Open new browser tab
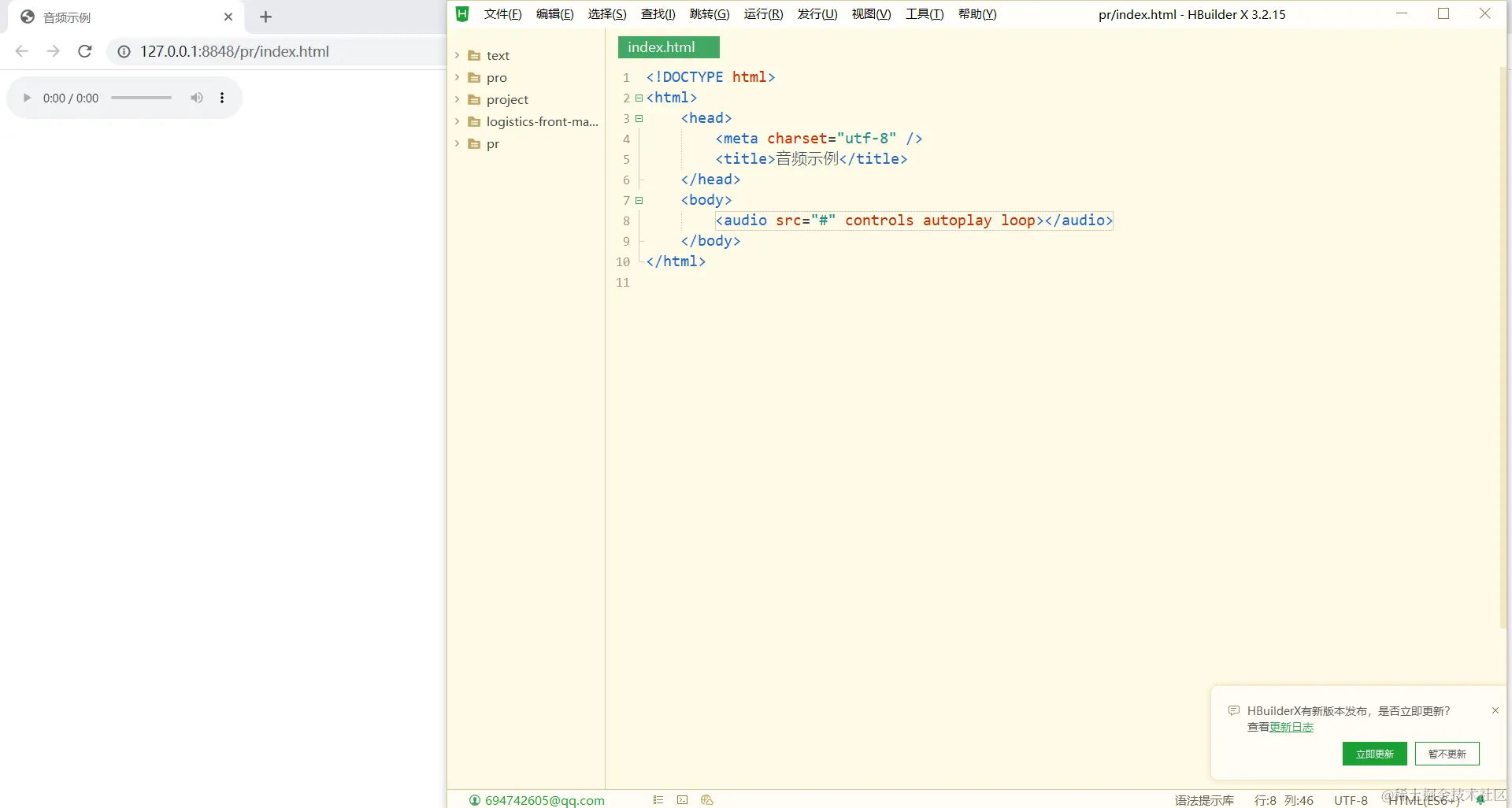This screenshot has width=1512, height=808. click(265, 17)
